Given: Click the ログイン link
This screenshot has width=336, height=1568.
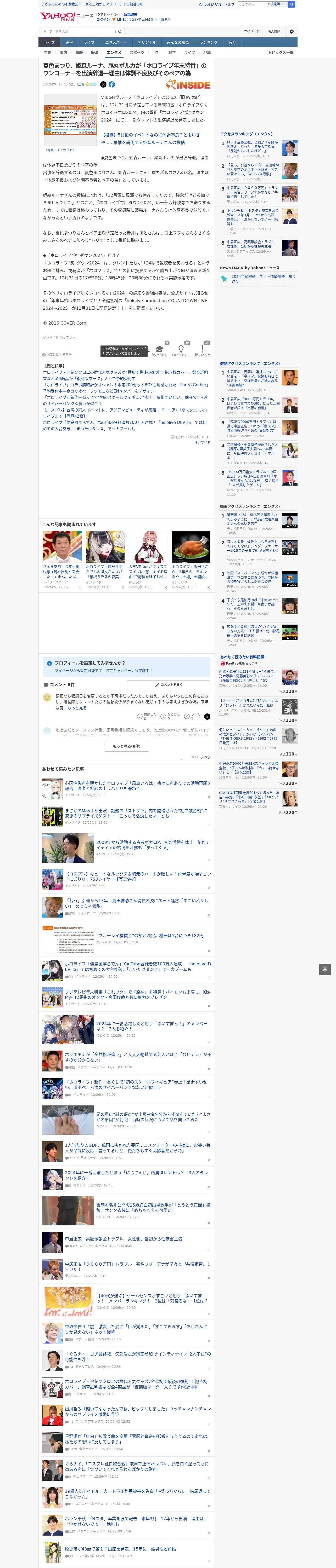Looking at the screenshot, I should [103, 20].
